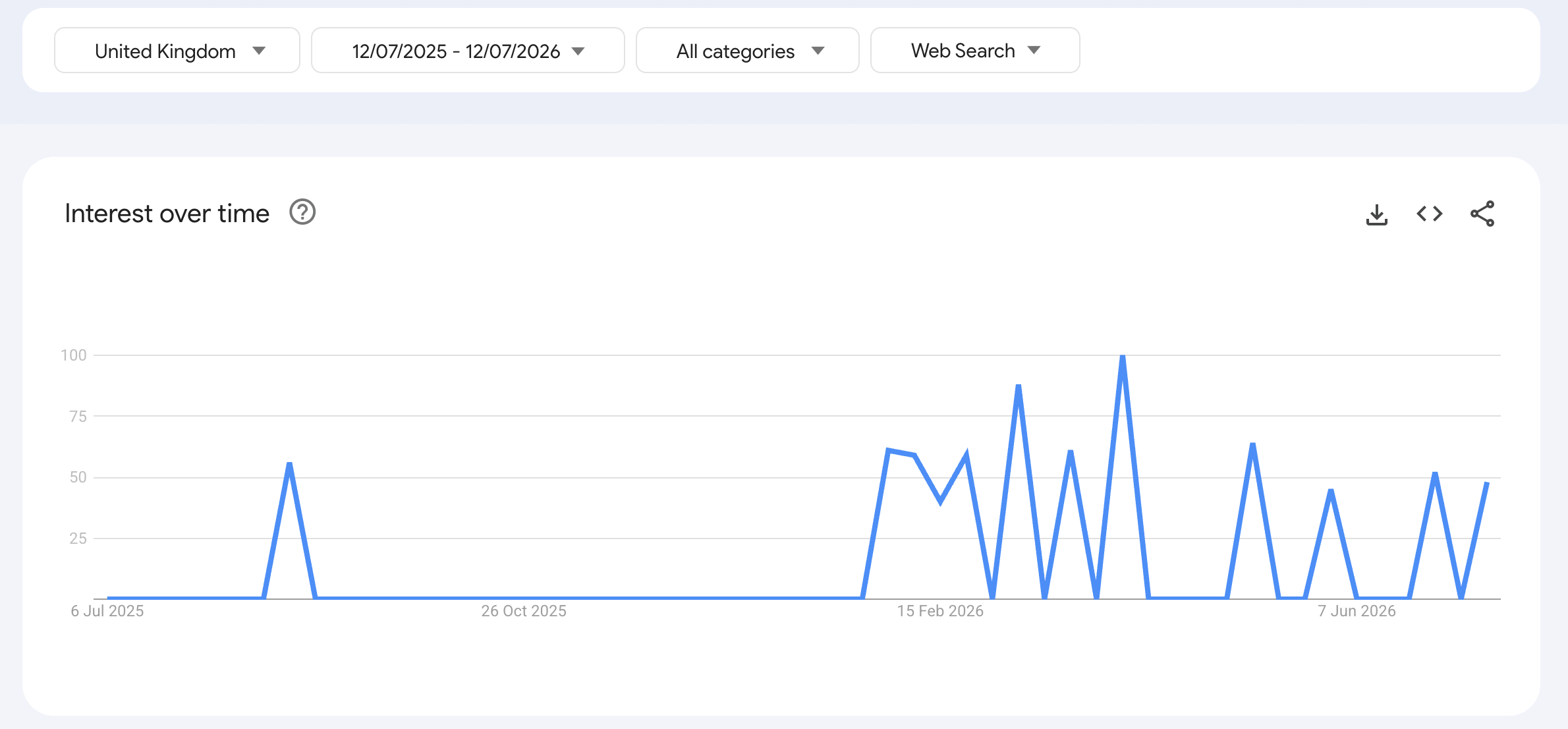1568x729 pixels.
Task: Click the last data point on the chart
Action: click(x=1487, y=483)
